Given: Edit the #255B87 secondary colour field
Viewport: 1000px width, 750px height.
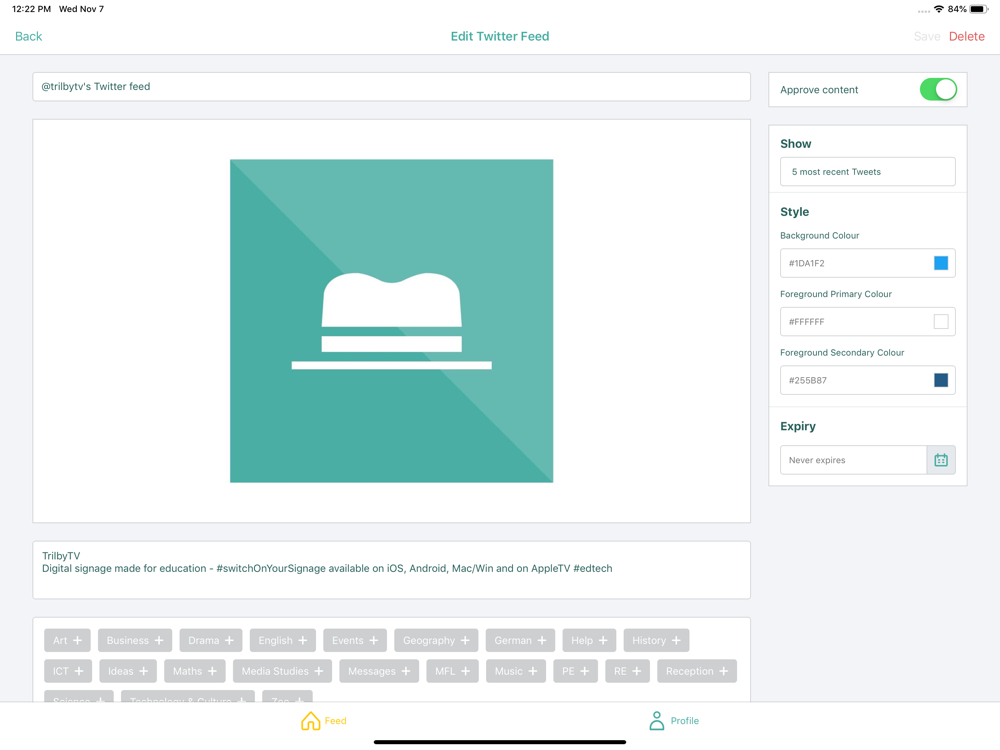Looking at the screenshot, I should point(867,380).
